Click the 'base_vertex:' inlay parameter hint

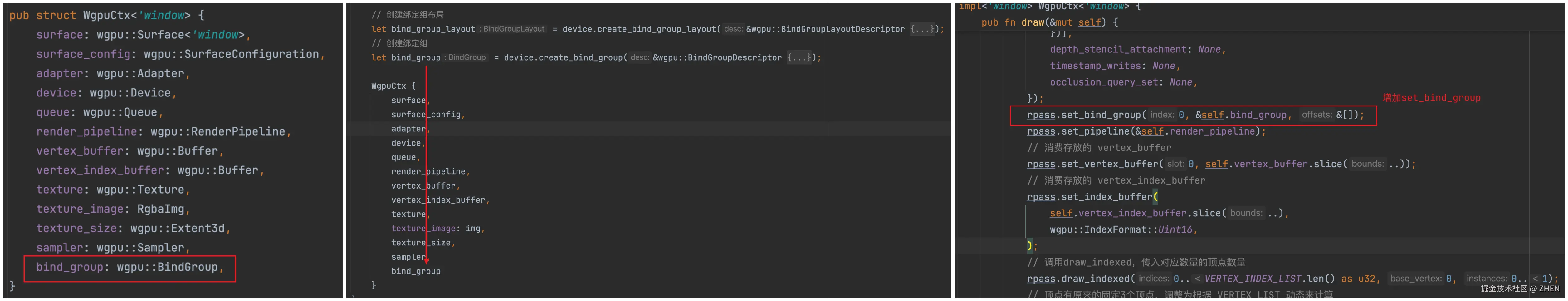click(x=1416, y=279)
